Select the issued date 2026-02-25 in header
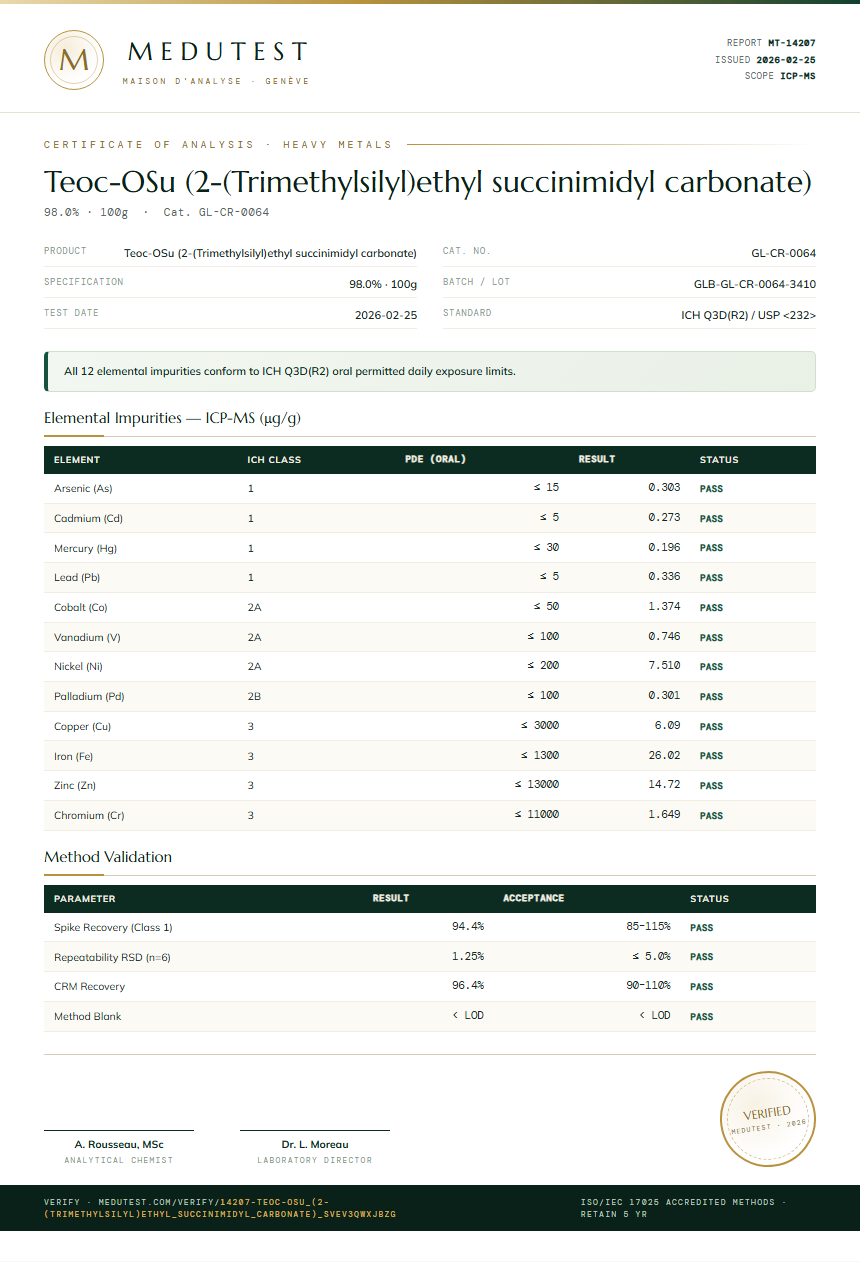This screenshot has height=1262, width=860. 786,60
